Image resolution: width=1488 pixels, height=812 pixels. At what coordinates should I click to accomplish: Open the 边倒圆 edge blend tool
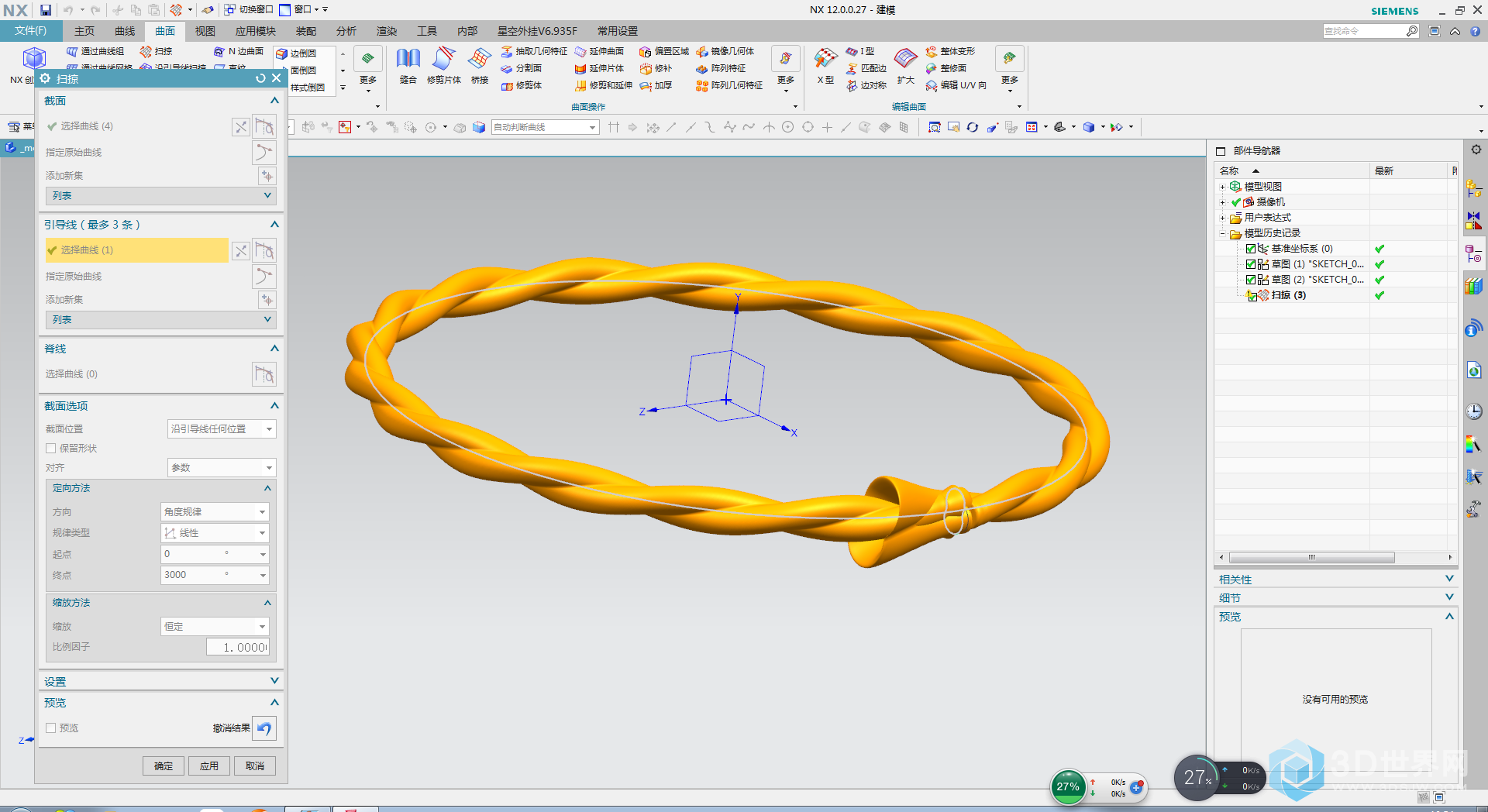296,53
